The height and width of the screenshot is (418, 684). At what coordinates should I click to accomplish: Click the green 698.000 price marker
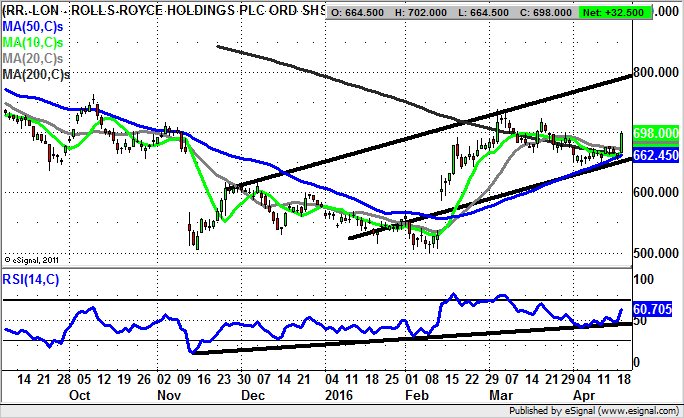click(656, 133)
